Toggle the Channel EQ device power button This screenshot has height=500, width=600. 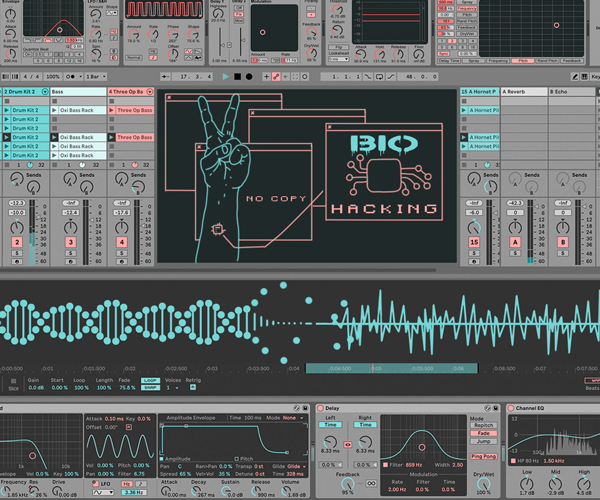click(510, 408)
